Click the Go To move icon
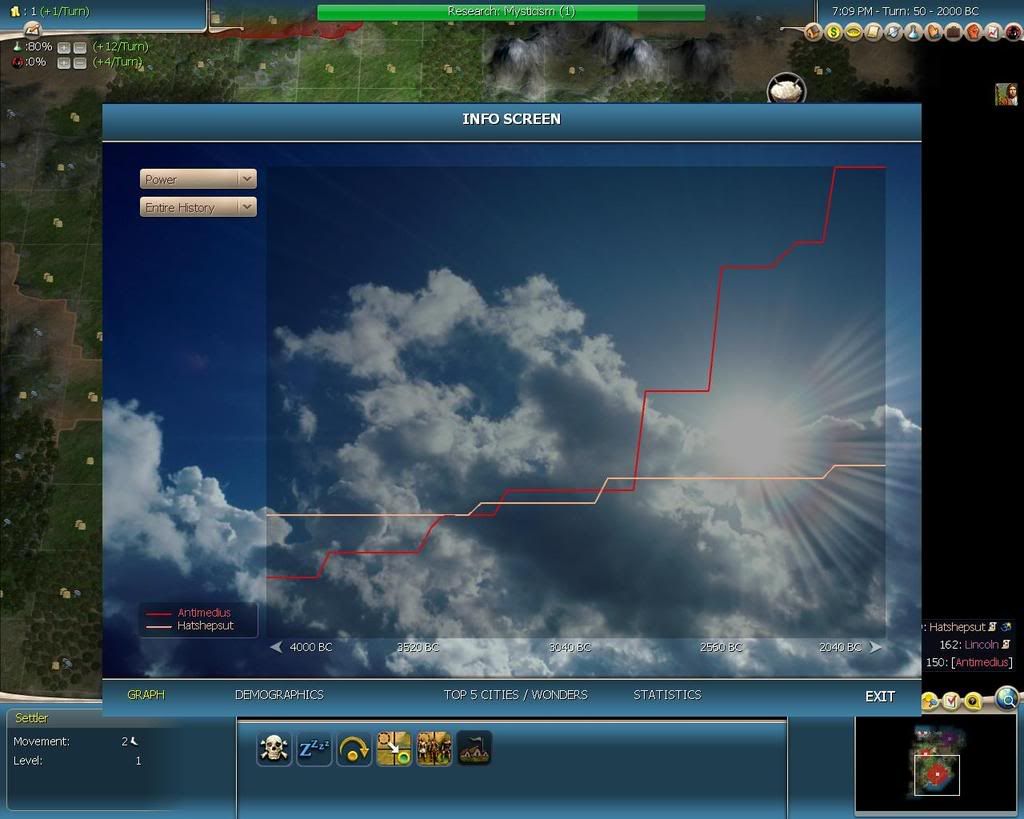Screen dimensions: 1024x819 click(x=394, y=748)
